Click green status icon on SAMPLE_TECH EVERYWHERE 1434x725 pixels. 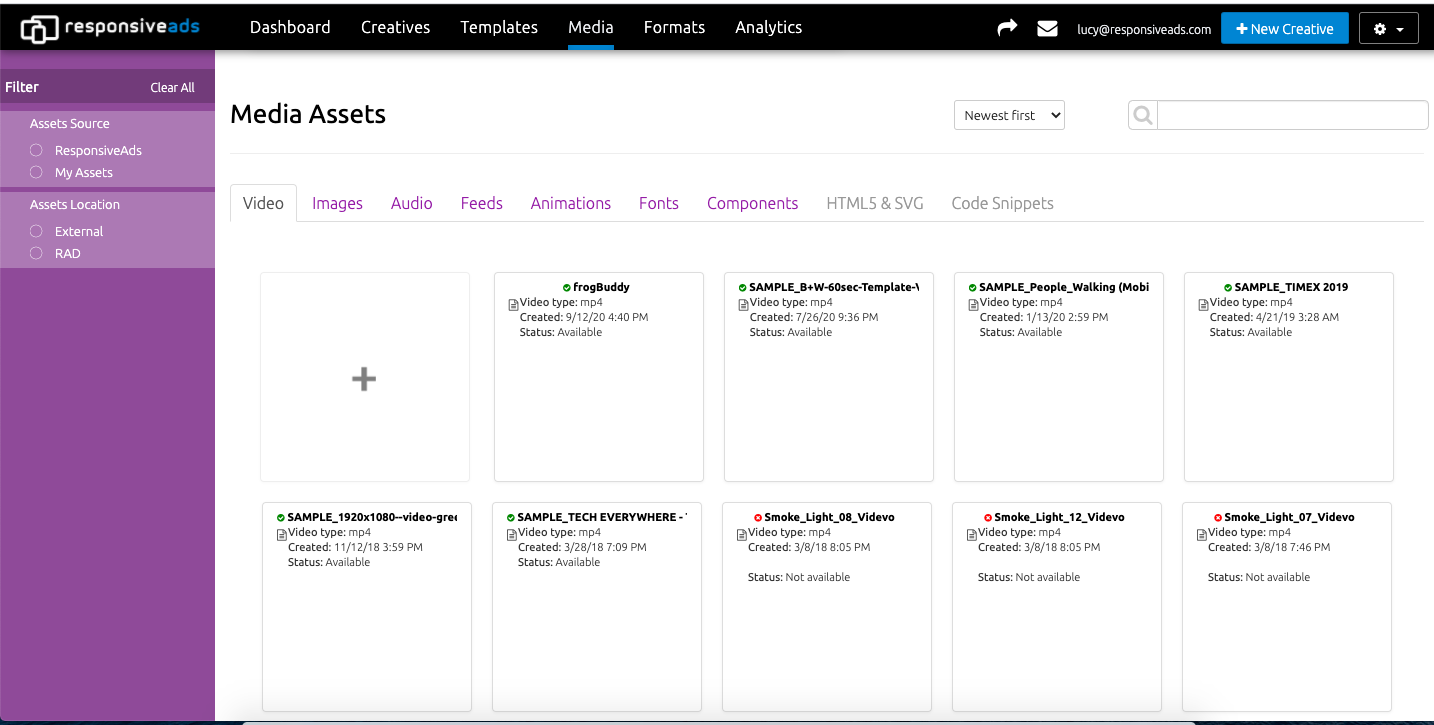pyautogui.click(x=510, y=518)
